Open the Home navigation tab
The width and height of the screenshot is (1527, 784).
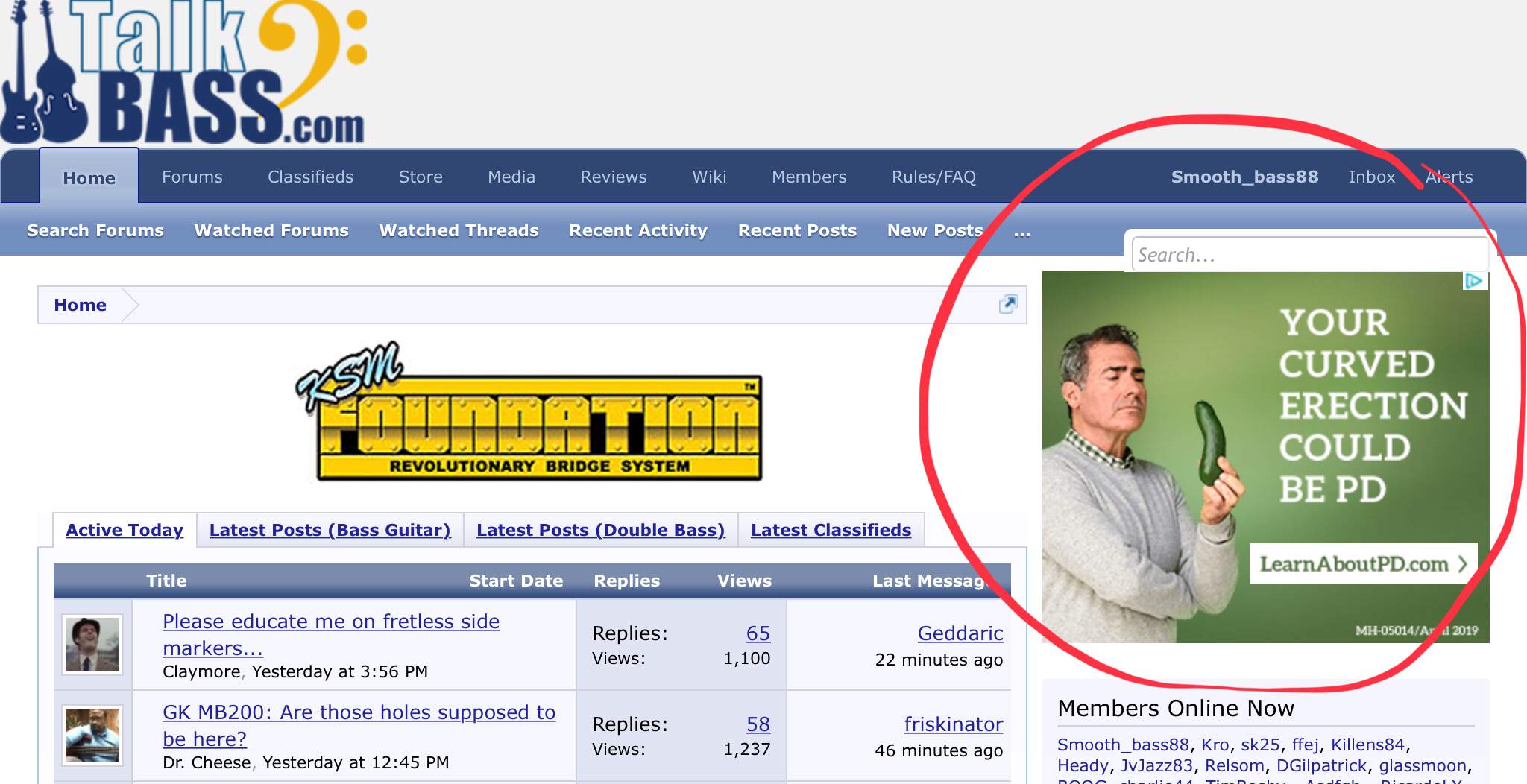89,177
